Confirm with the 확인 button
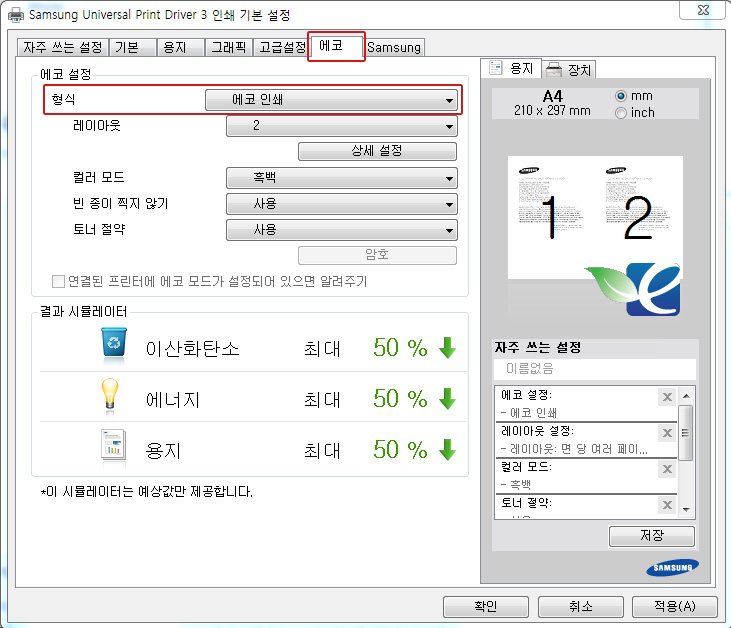This screenshot has height=628, width=731. coord(486,607)
